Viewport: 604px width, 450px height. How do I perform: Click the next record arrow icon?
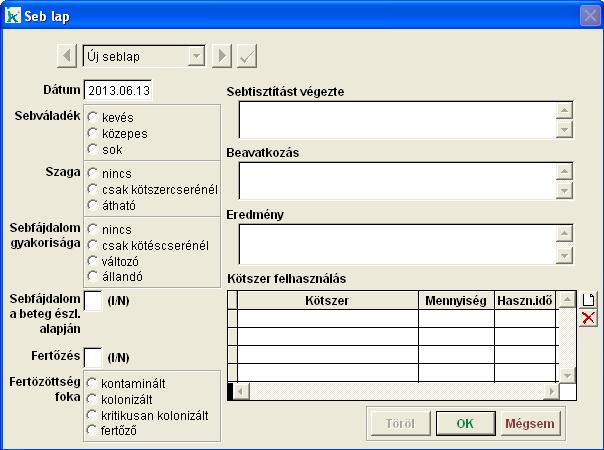222,56
